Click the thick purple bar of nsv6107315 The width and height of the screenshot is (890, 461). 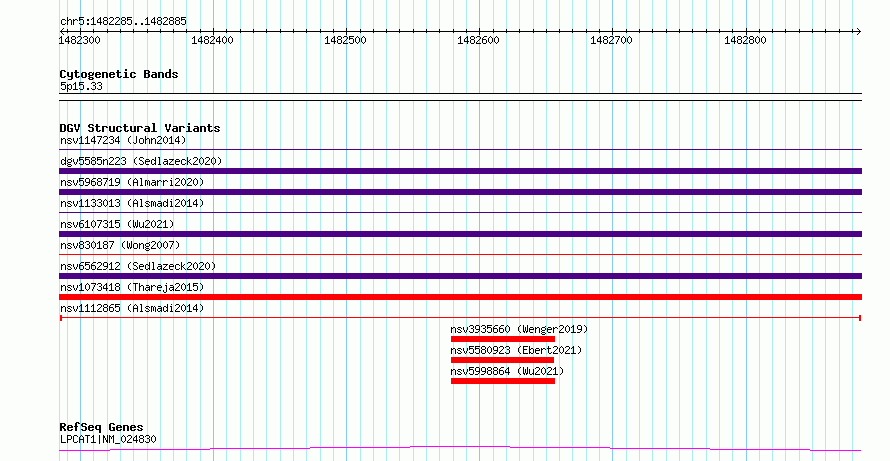click(x=460, y=234)
